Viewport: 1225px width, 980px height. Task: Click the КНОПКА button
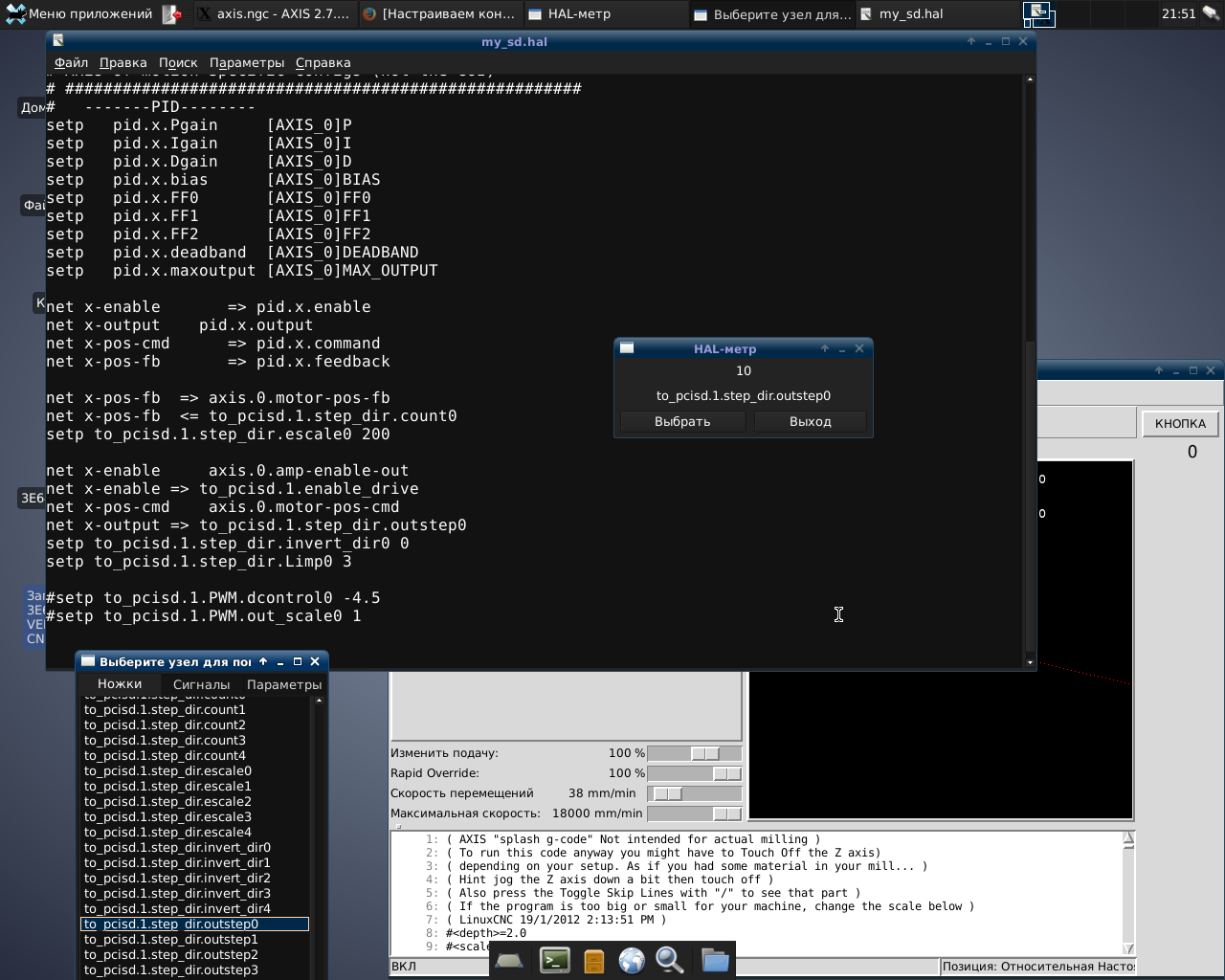point(1180,423)
